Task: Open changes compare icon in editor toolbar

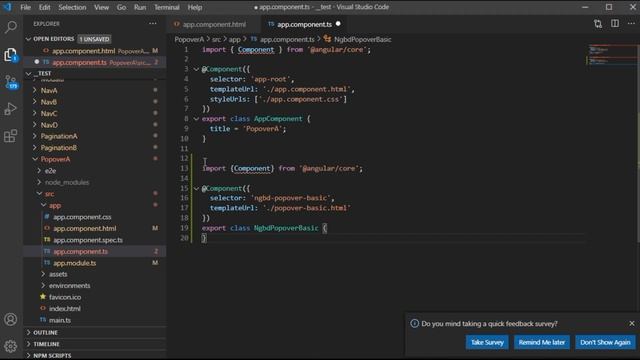Action: point(598,24)
